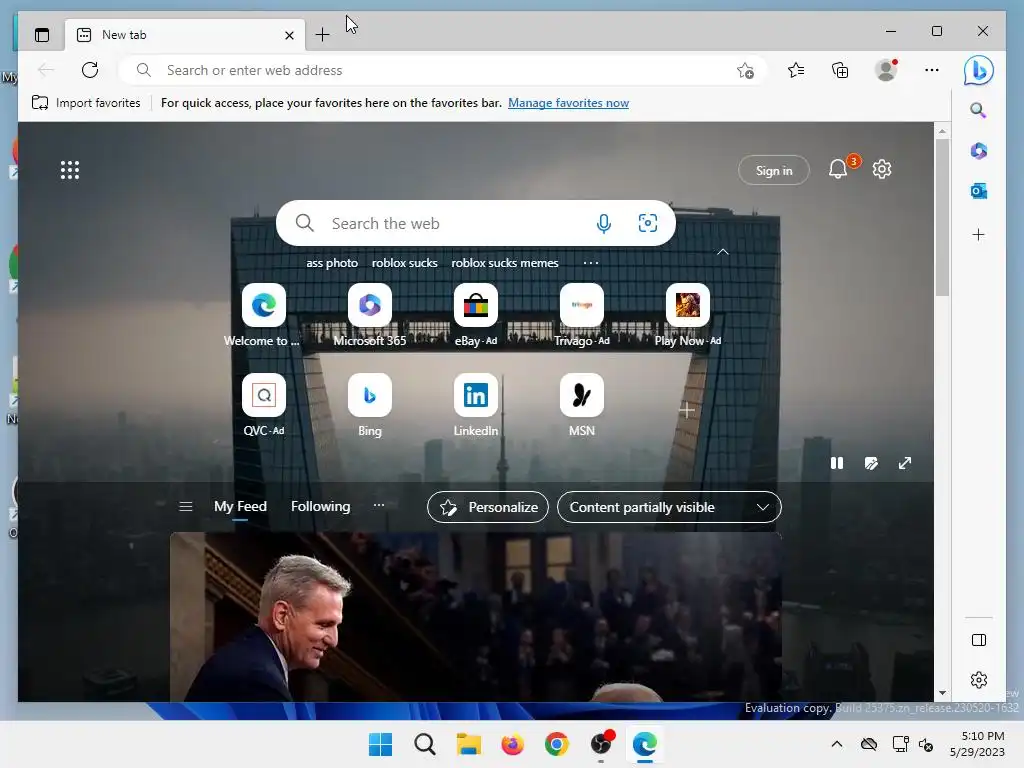
Task: Open Outlook in the sidebar
Action: point(978,191)
